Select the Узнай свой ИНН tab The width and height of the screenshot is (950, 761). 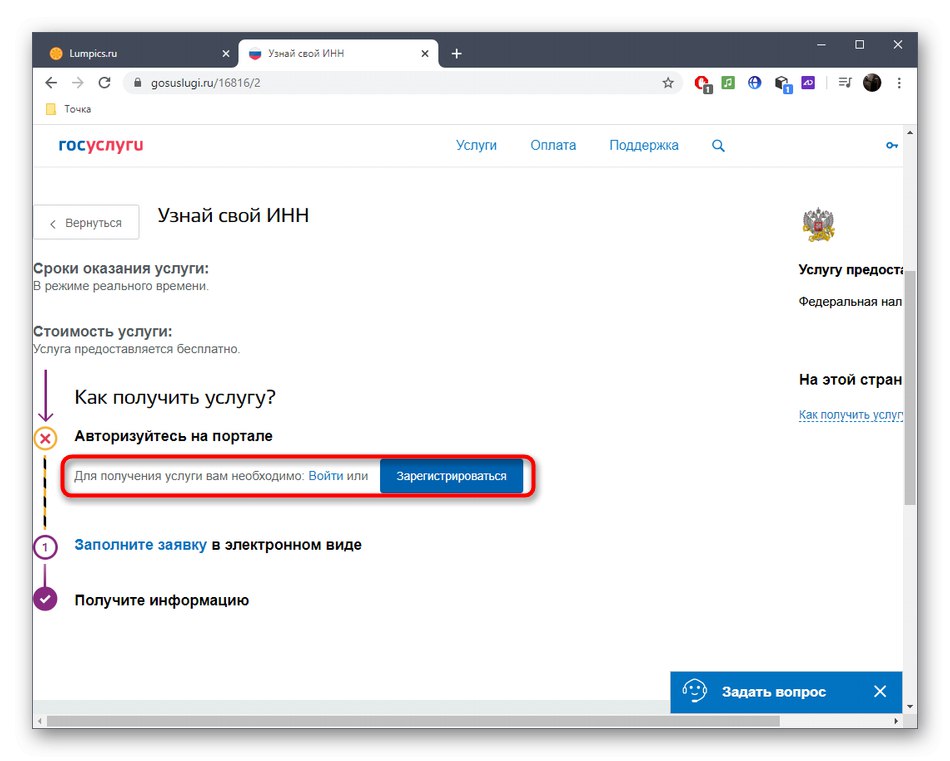338,53
